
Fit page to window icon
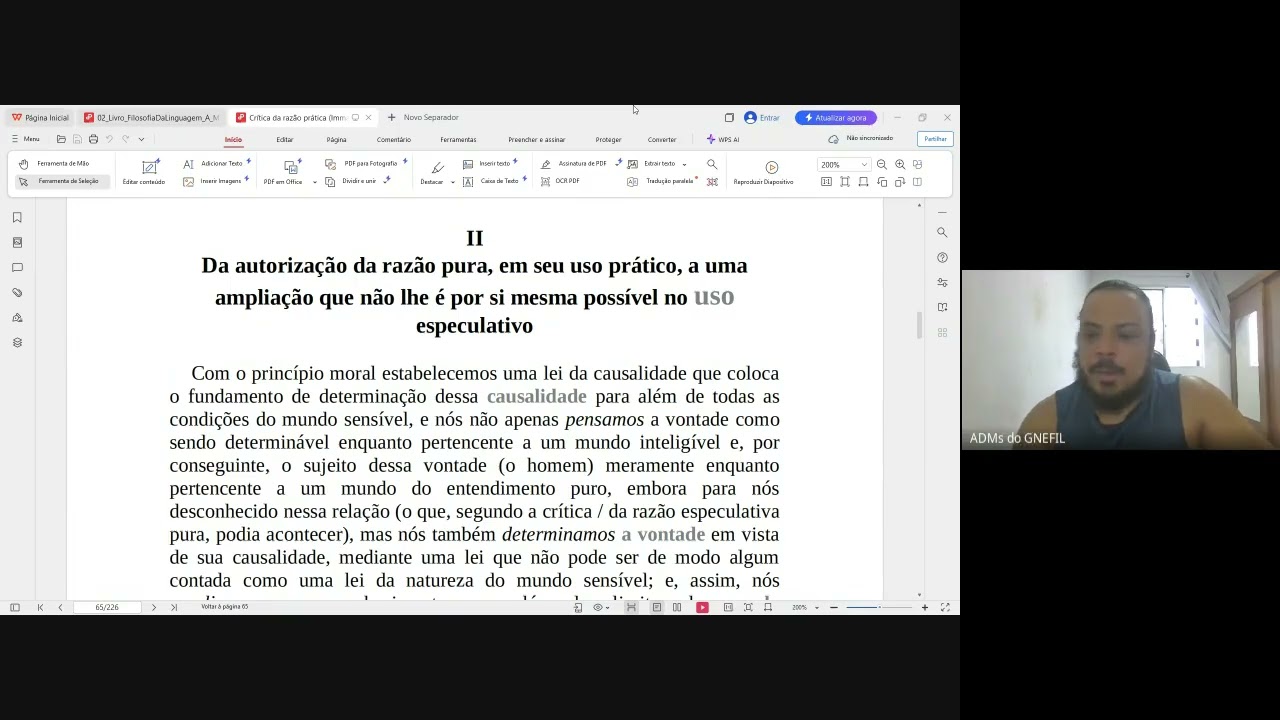(x=845, y=182)
